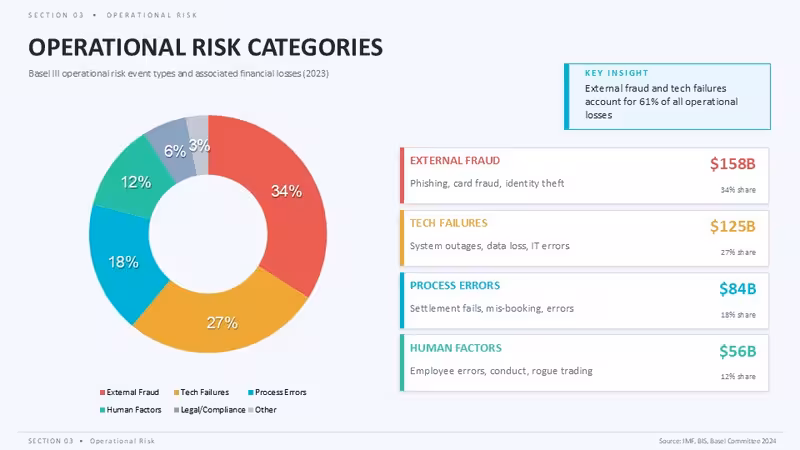The image size is (800, 450).
Task: Click the source citation footer text
Action: click(717, 441)
